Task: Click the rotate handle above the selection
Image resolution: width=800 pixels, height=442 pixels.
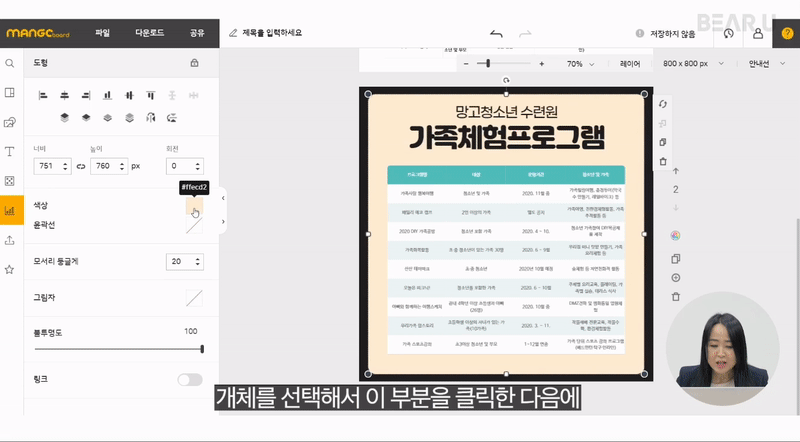Action: (506, 80)
